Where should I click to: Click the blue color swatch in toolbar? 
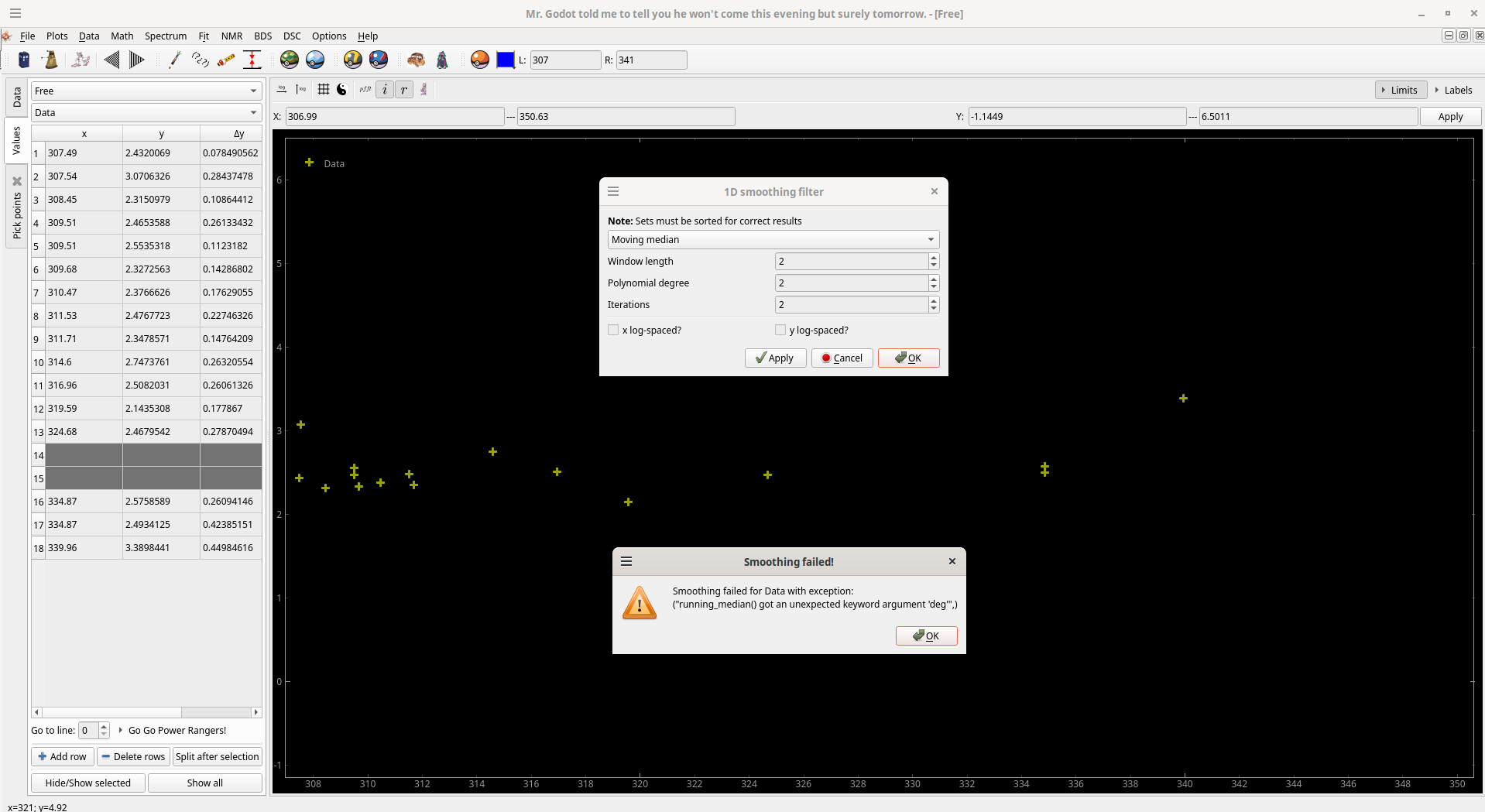[x=506, y=60]
